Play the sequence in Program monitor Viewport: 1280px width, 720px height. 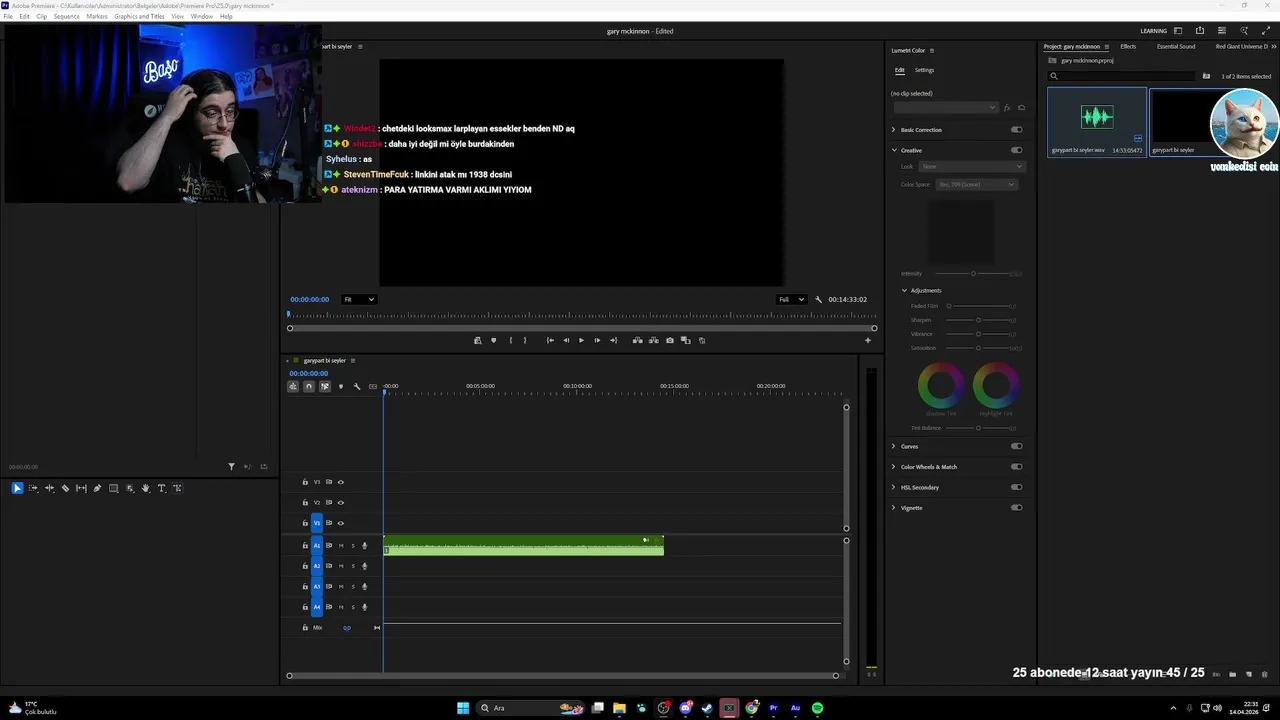(x=581, y=340)
